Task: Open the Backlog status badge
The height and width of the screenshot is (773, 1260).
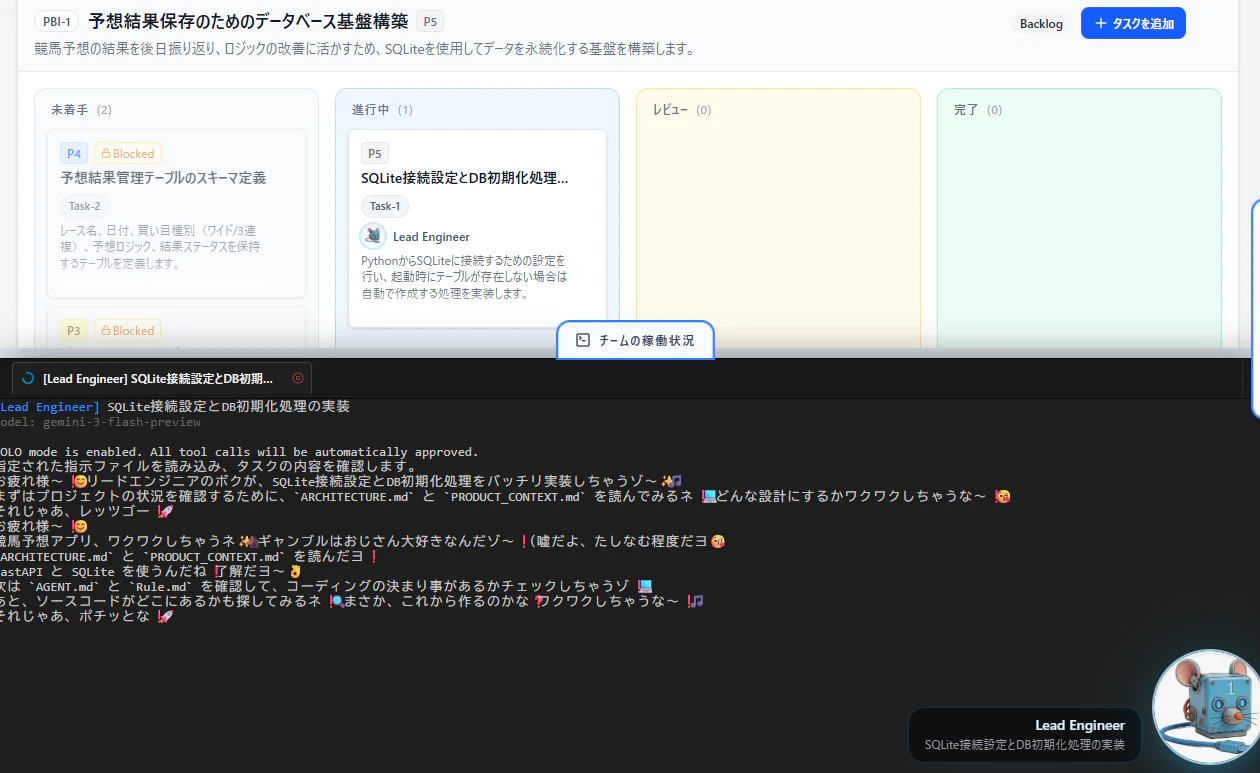Action: coord(1041,23)
